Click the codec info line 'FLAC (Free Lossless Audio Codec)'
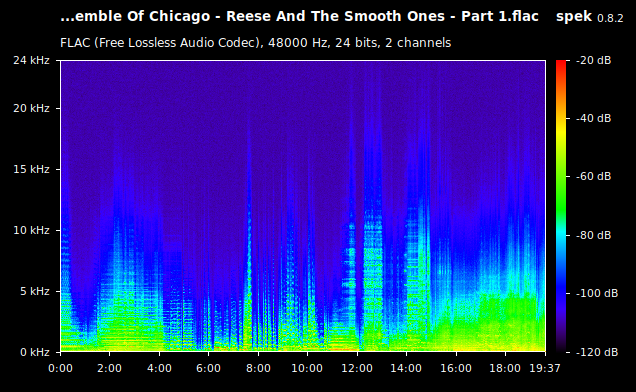Image resolution: width=636 pixels, height=392 pixels. coord(161,43)
